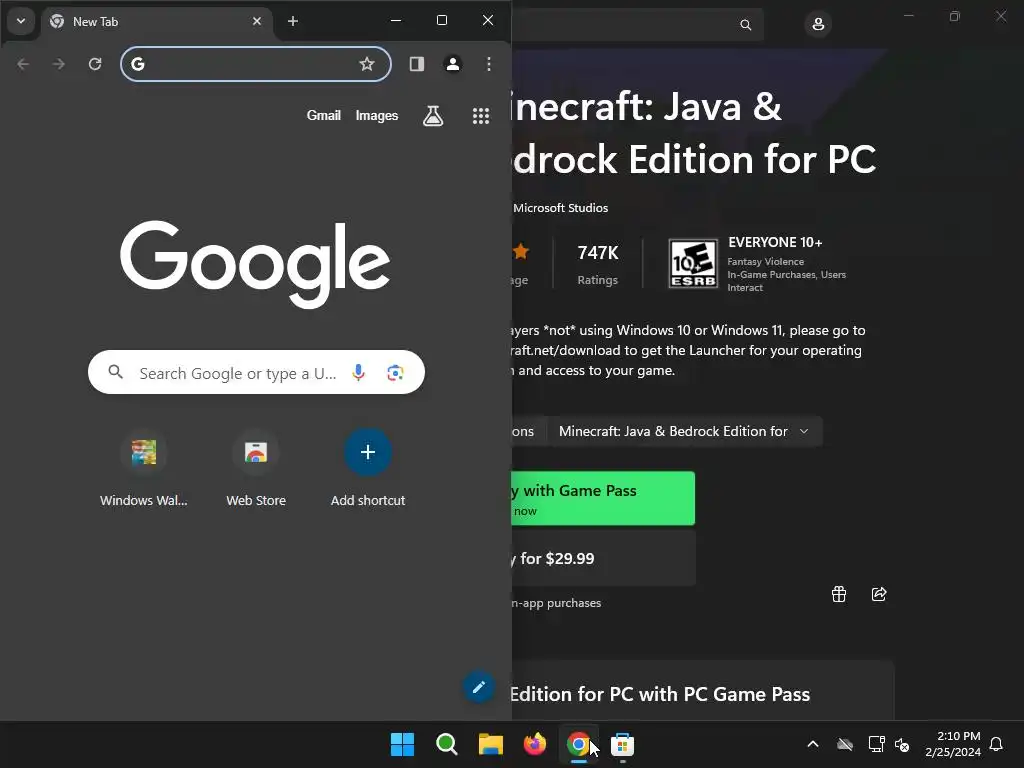
Task: Click the Chrome taskbar icon
Action: click(x=579, y=744)
